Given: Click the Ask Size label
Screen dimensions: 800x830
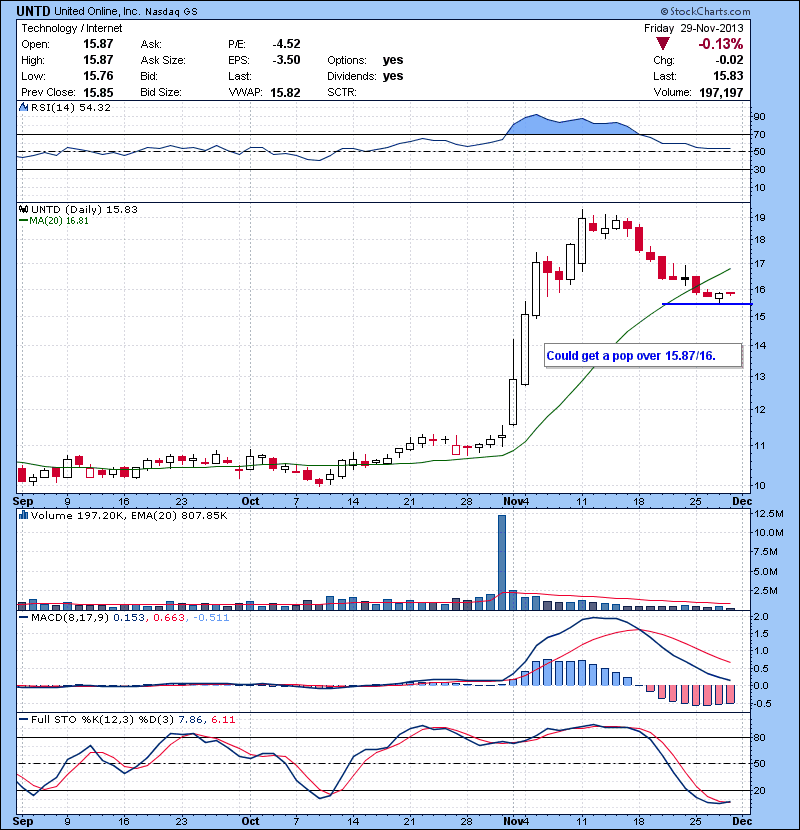Looking at the screenshot, I should (x=163, y=60).
